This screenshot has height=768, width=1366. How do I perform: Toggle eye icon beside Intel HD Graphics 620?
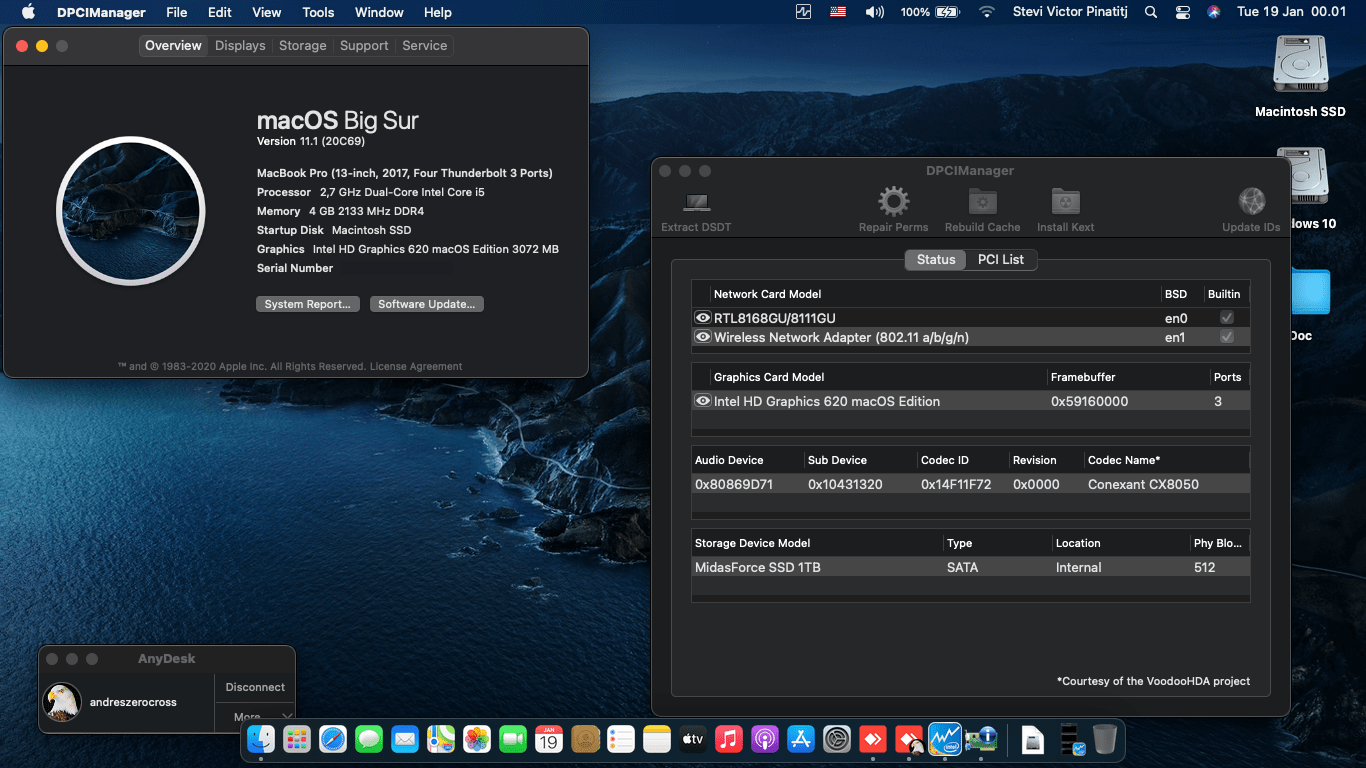[x=703, y=401]
